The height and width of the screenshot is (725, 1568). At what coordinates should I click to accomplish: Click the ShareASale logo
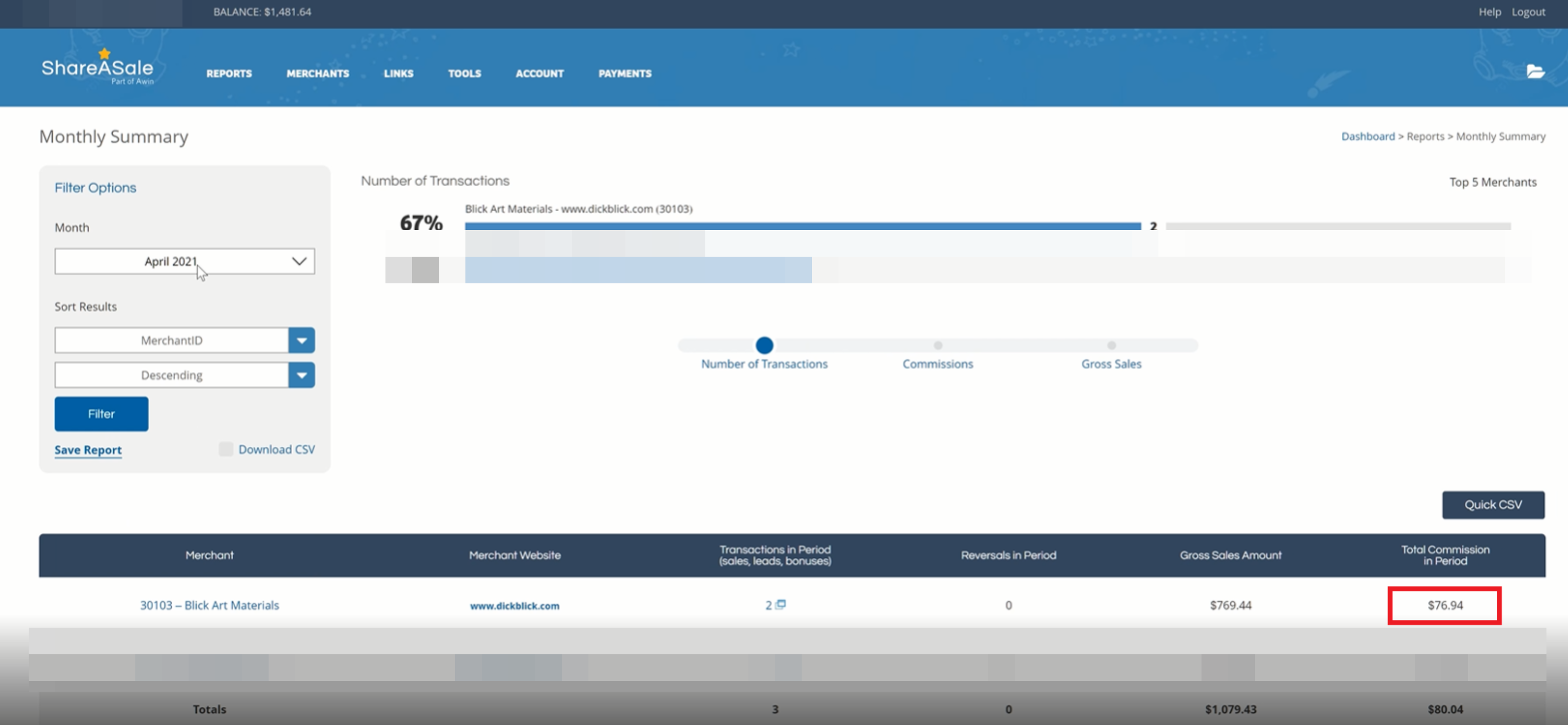[x=97, y=67]
